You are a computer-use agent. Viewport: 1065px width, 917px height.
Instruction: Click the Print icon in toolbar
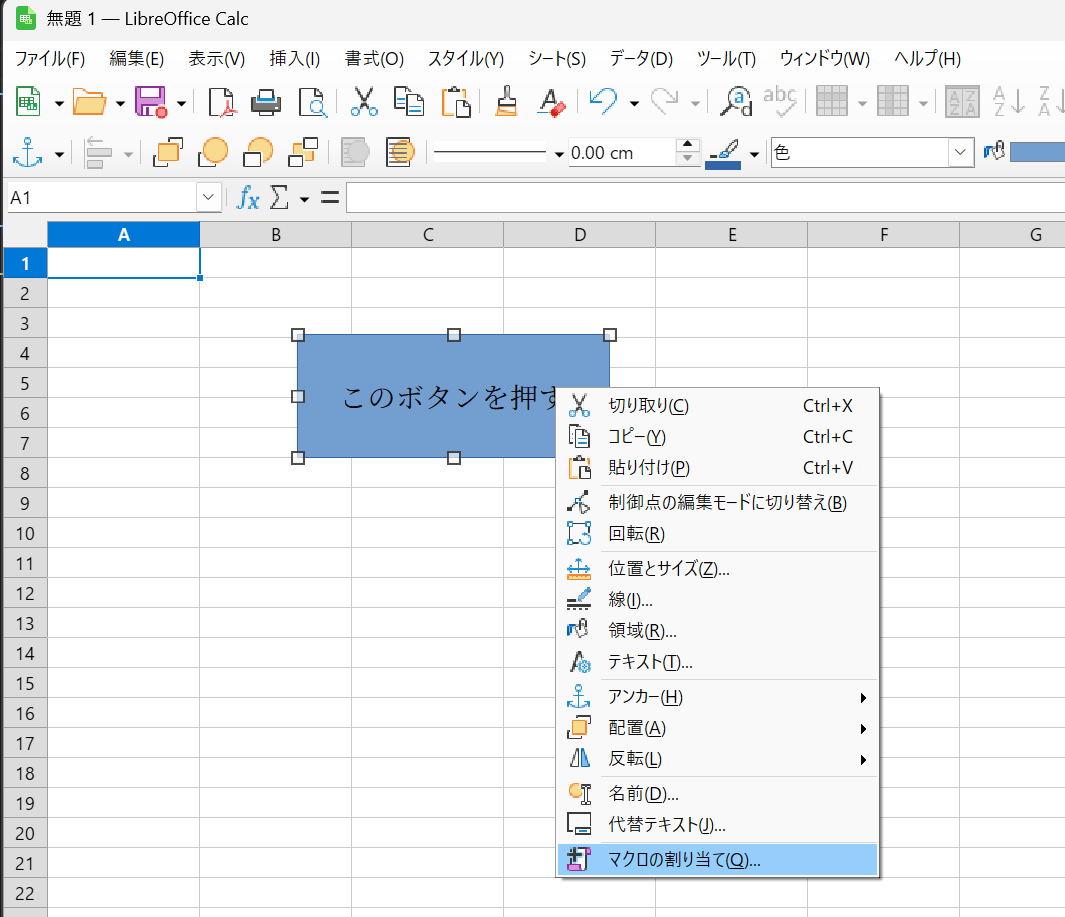265,101
